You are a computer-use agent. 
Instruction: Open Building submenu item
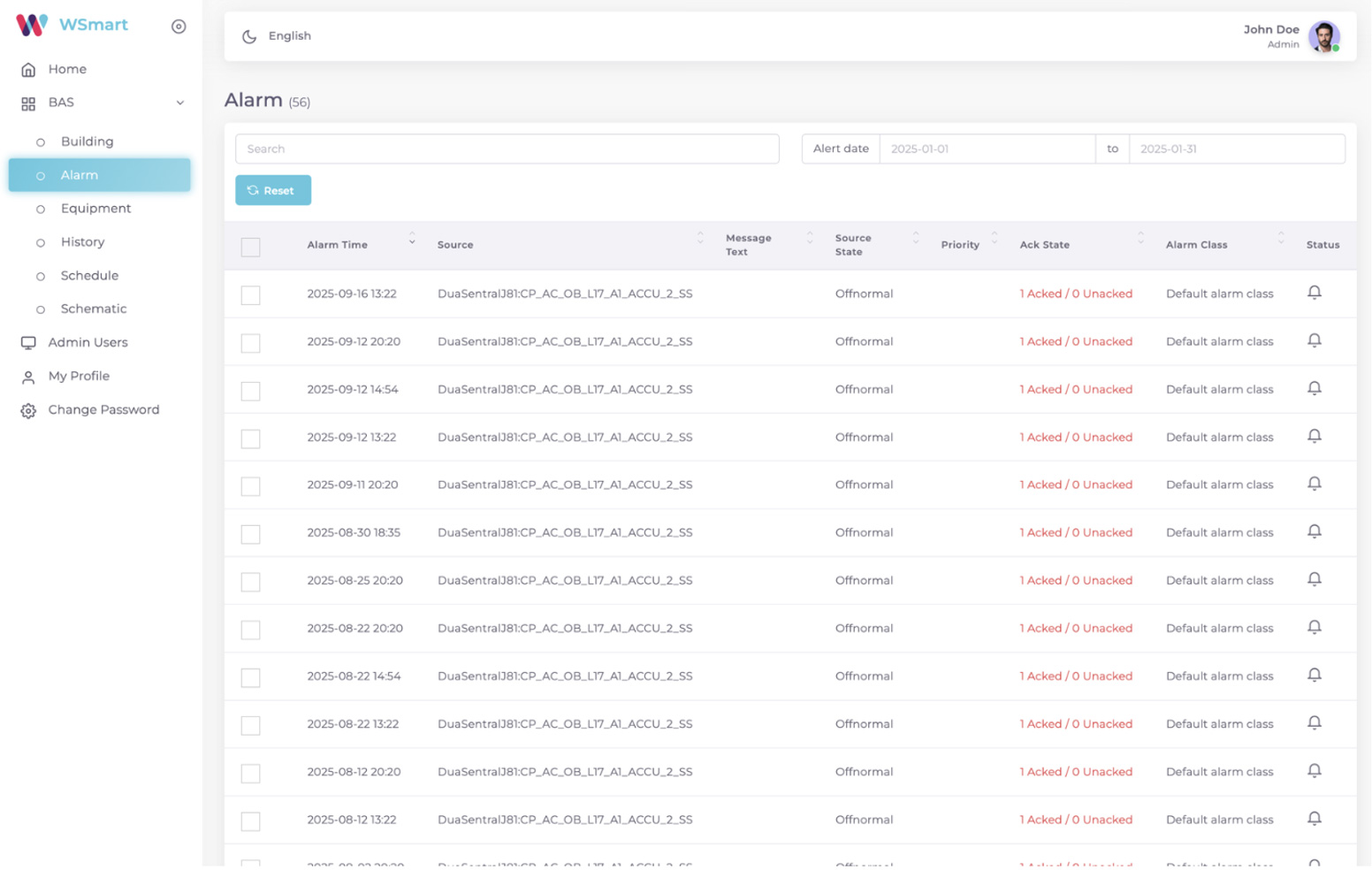coord(87,141)
